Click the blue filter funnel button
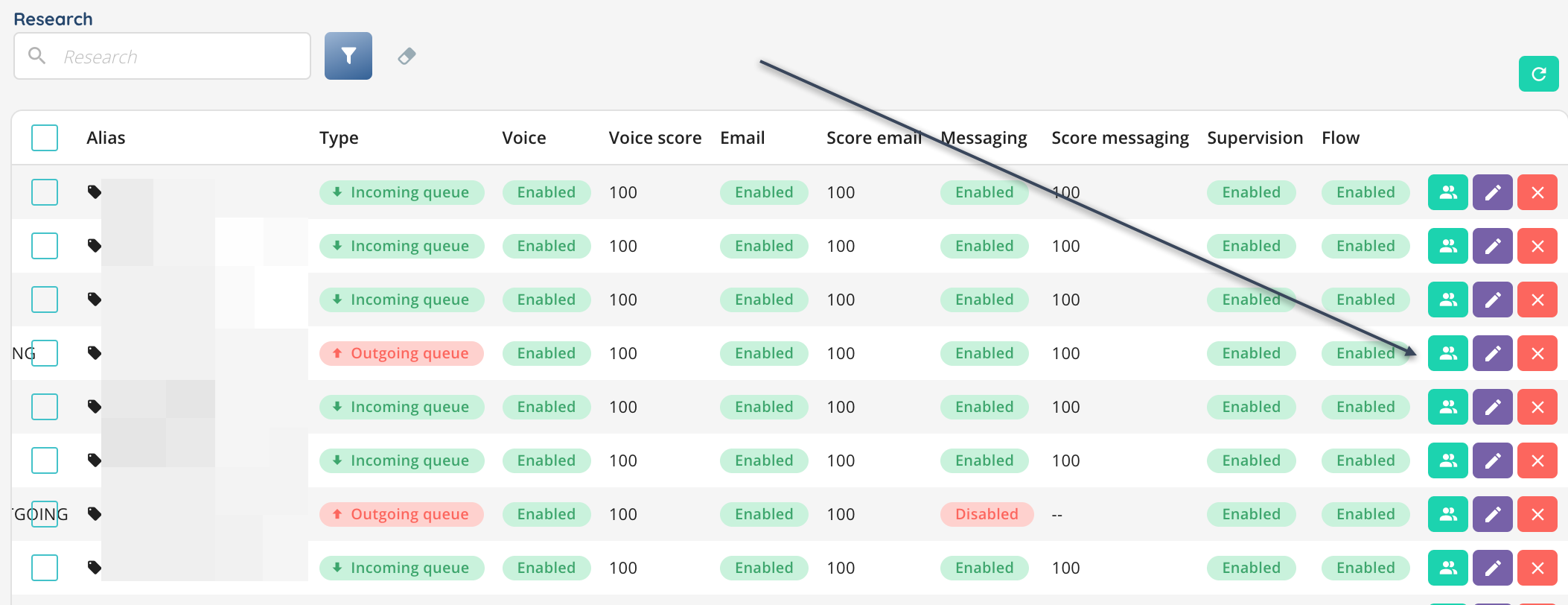This screenshot has width=1568, height=605. tap(348, 56)
